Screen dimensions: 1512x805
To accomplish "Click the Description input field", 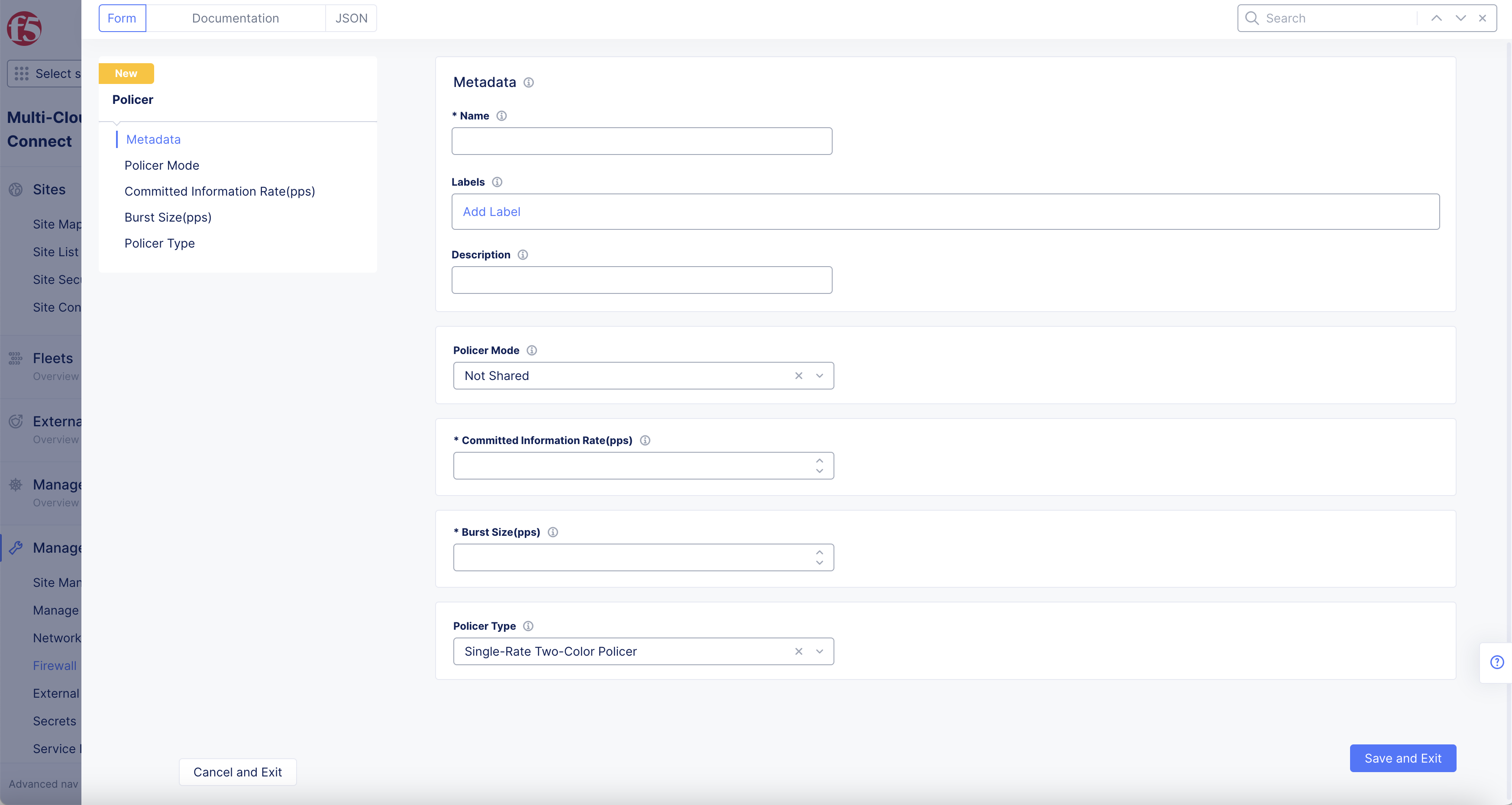I will tap(642, 280).
